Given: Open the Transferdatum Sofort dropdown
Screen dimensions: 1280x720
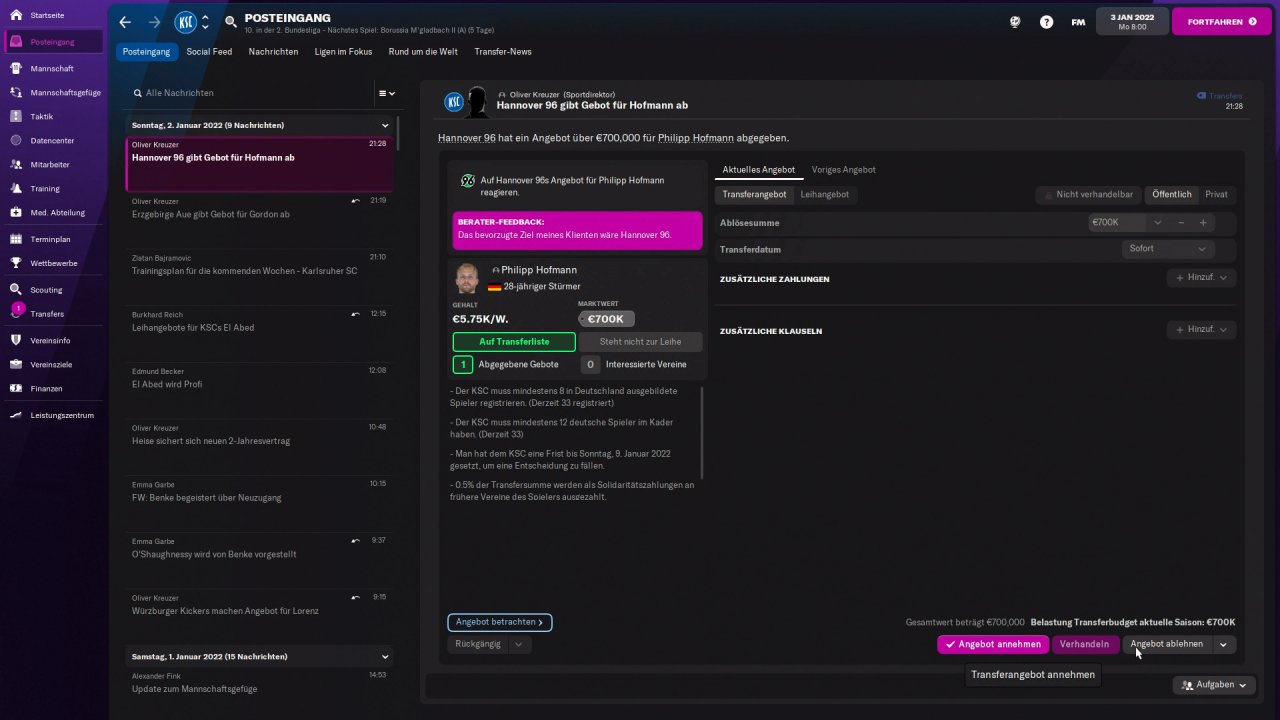Looking at the screenshot, I should point(1169,249).
